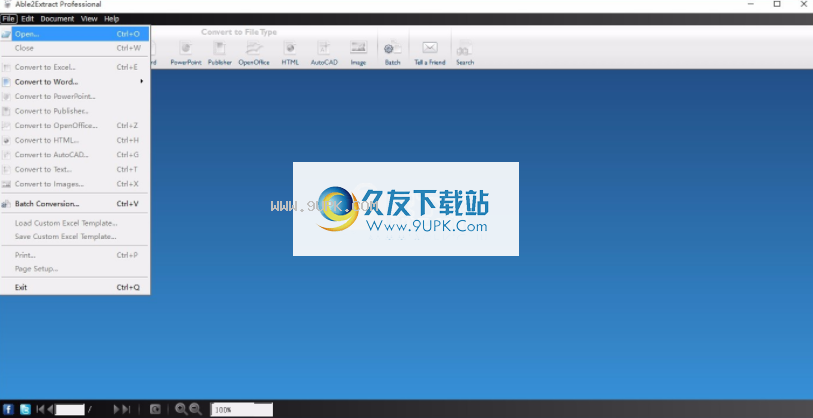Choose Batch Conversion... in File menu
Image resolution: width=813 pixels, height=418 pixels.
[x=75, y=204]
